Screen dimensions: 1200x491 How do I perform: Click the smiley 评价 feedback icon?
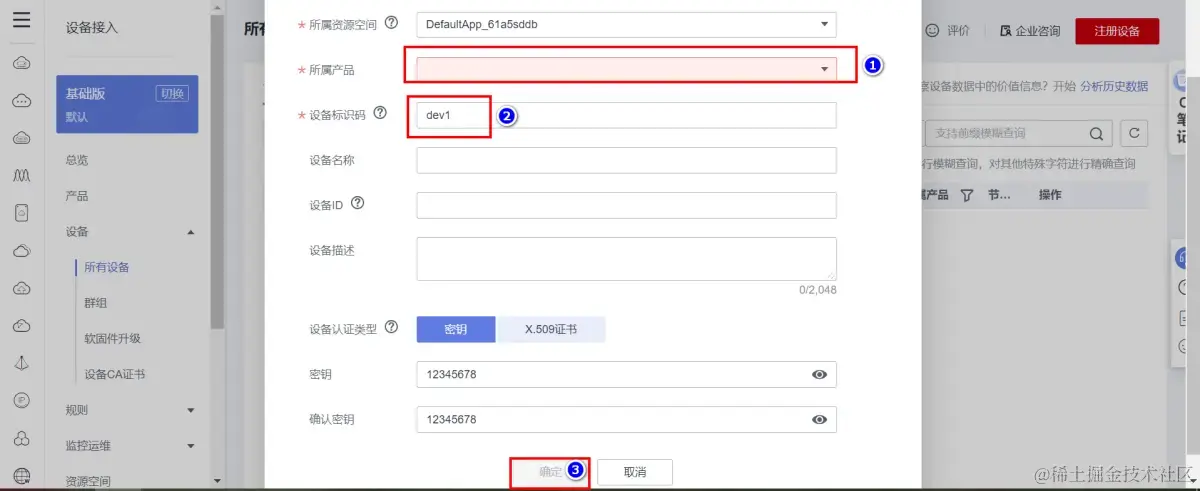(x=932, y=31)
